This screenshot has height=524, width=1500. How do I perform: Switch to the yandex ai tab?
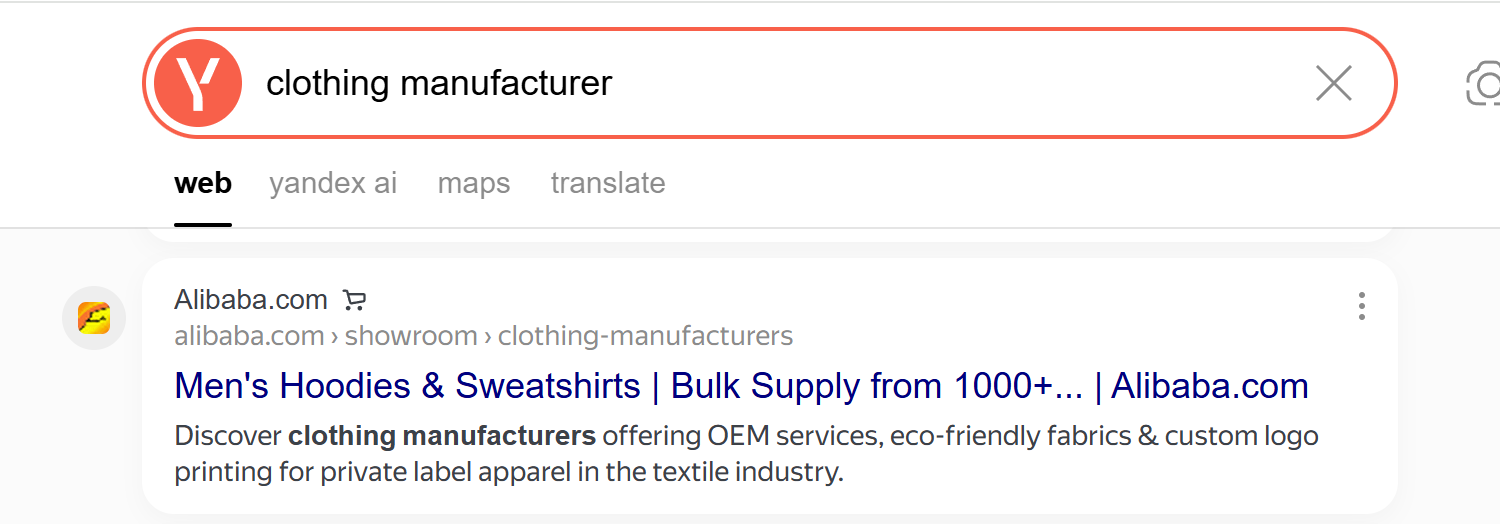pyautogui.click(x=333, y=184)
